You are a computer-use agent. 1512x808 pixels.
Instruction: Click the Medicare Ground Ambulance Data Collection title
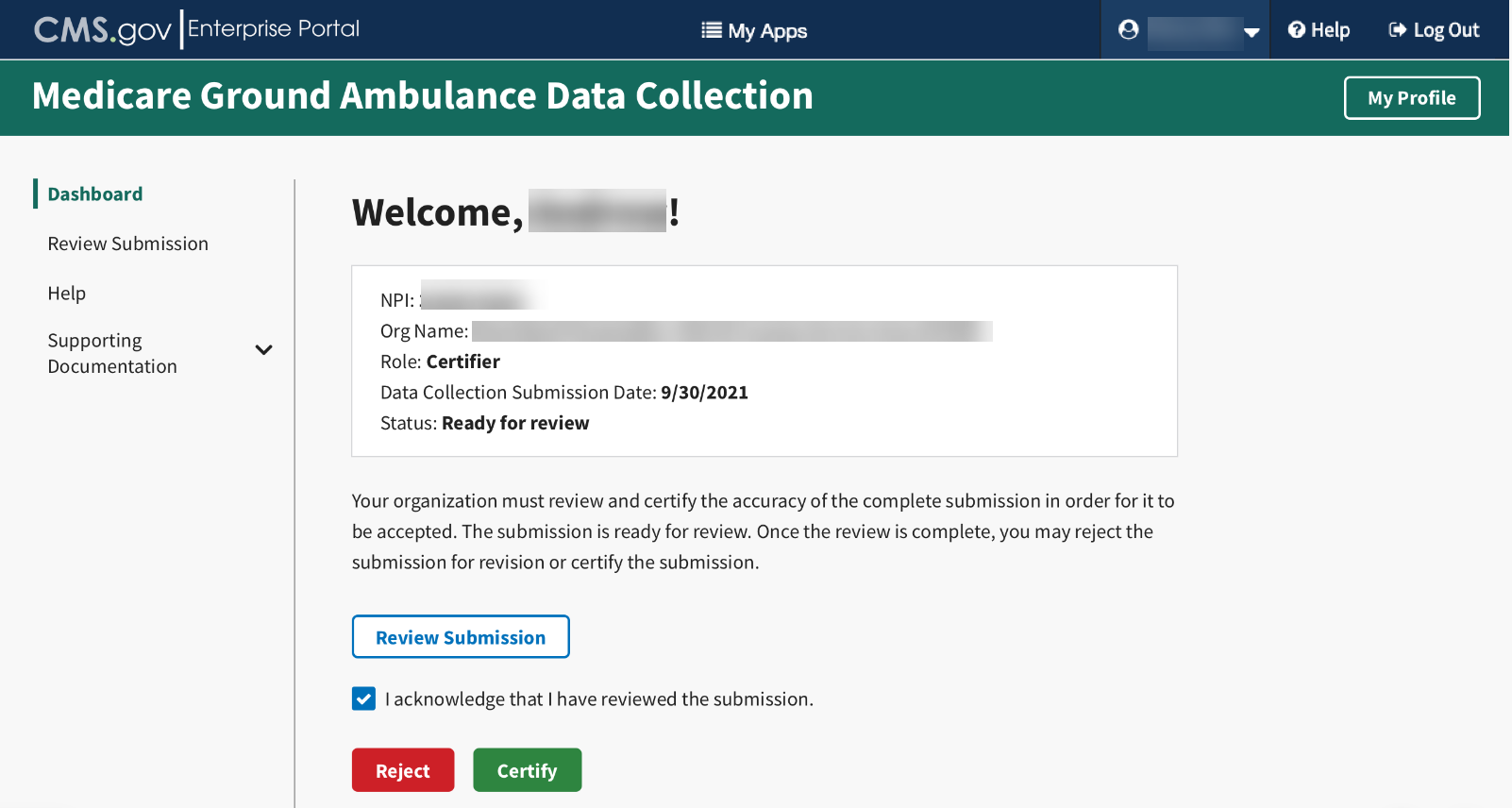click(423, 96)
